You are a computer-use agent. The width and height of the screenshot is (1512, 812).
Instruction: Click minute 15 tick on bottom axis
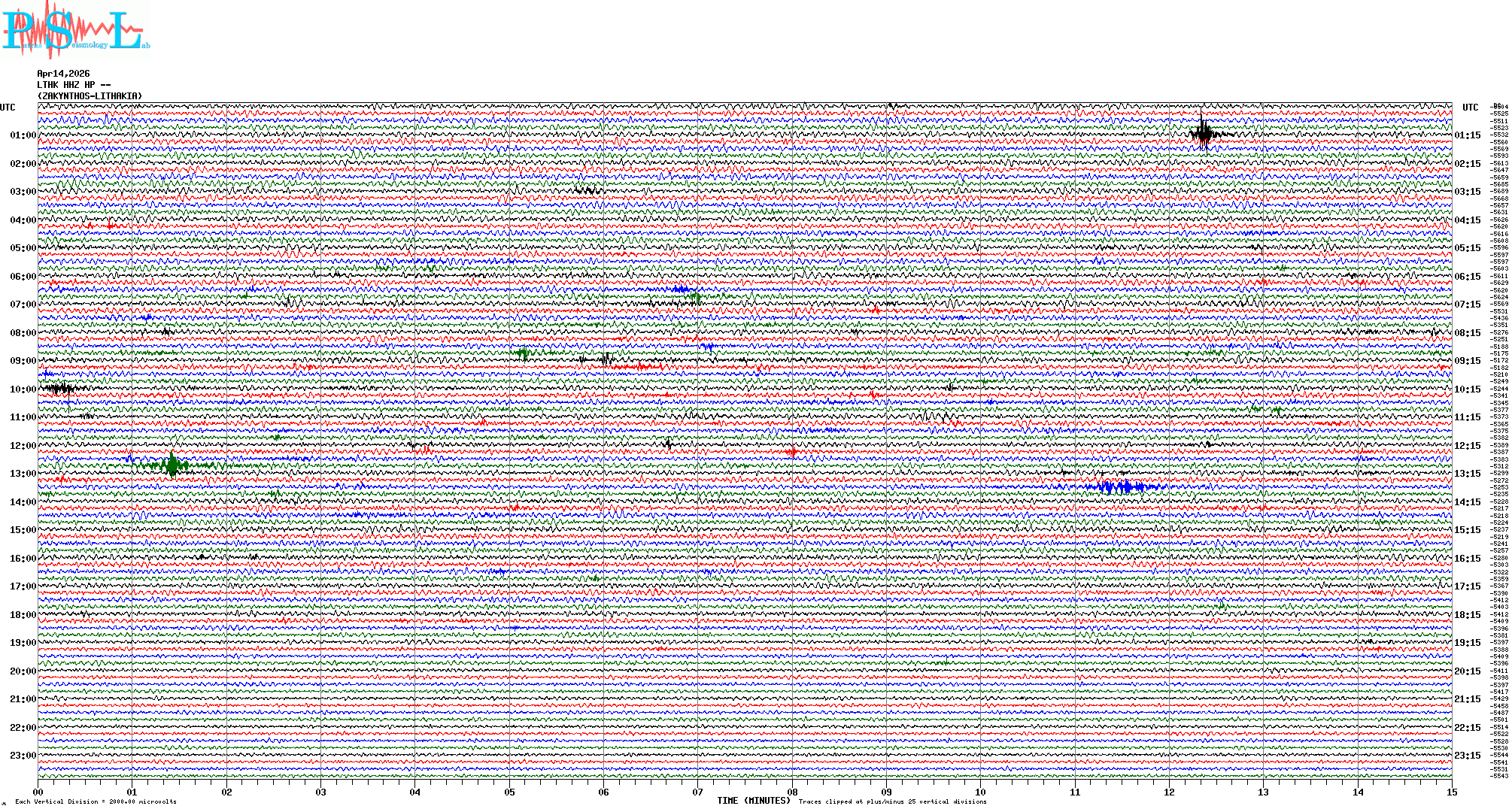(1451, 792)
